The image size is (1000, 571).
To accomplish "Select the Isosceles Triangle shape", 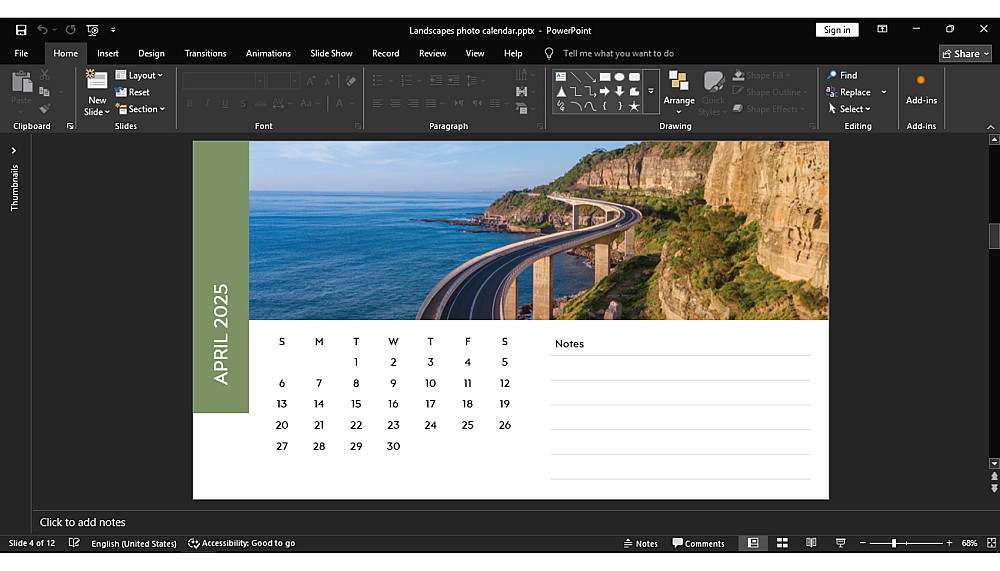I will 561,91.
